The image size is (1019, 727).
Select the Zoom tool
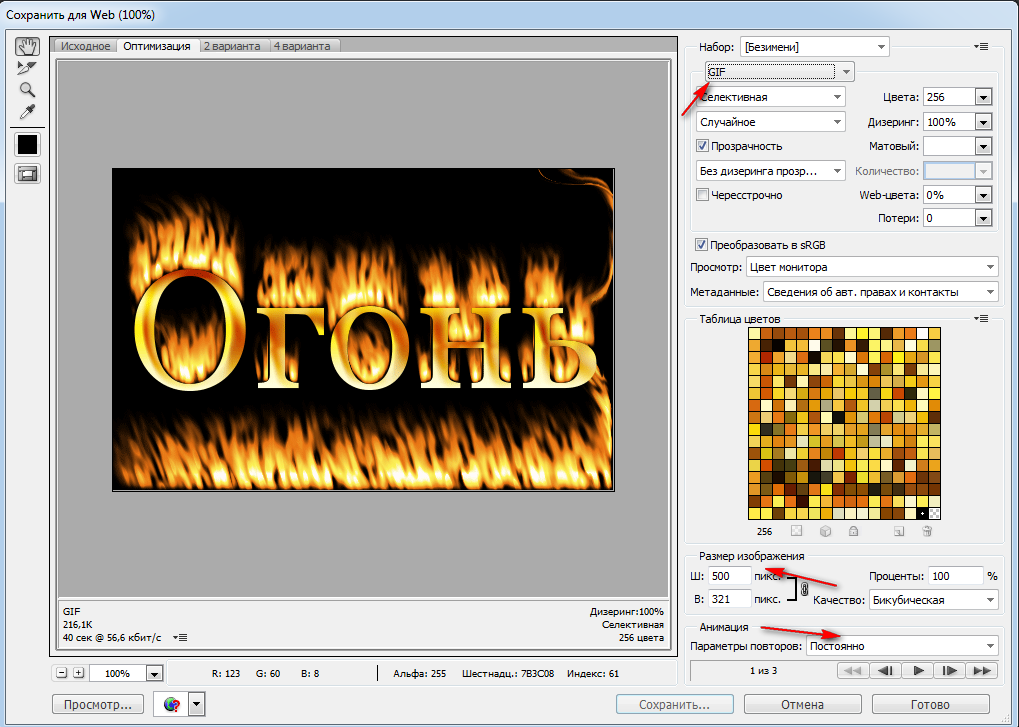pos(27,90)
